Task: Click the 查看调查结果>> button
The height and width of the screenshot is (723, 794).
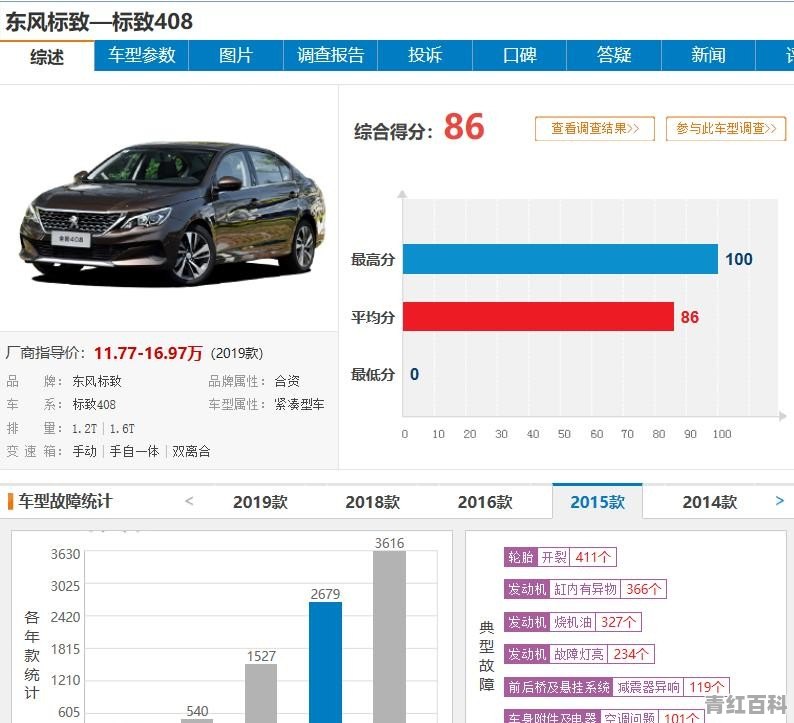Action: pos(594,129)
